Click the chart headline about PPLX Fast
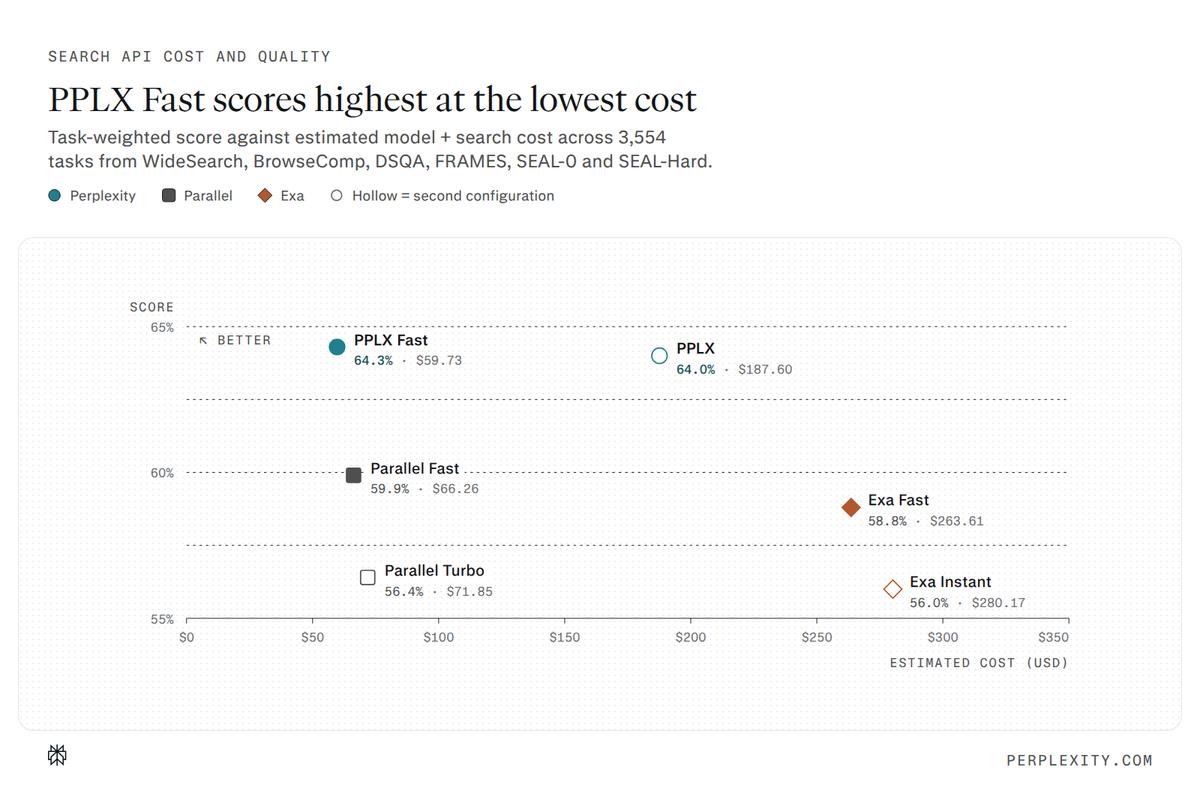The width and height of the screenshot is (1200, 788). [372, 100]
